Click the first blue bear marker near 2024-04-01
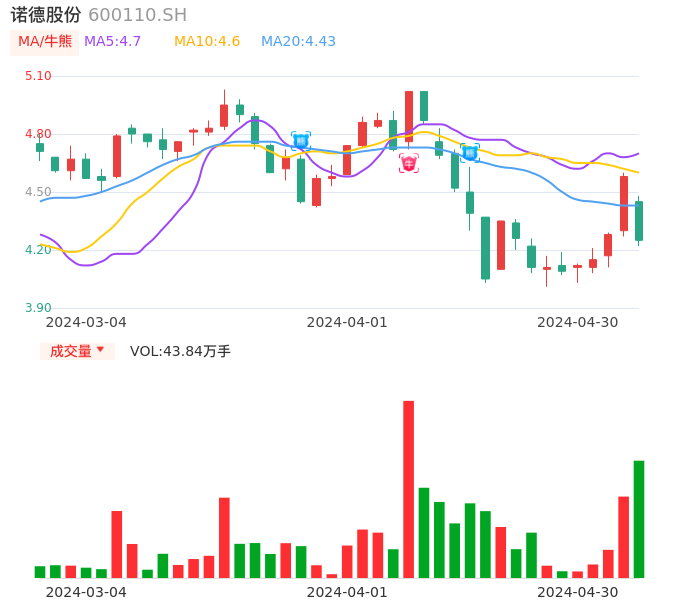 [x=301, y=141]
